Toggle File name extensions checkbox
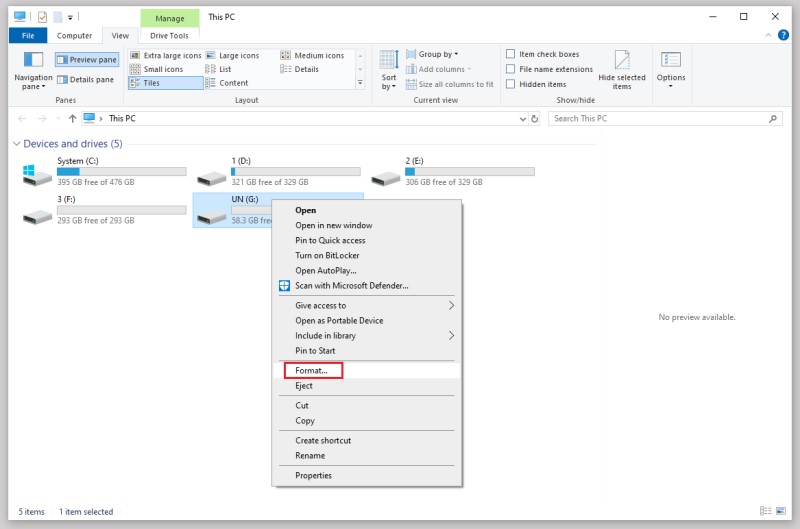Viewport: 800px width, 529px height. click(511, 69)
